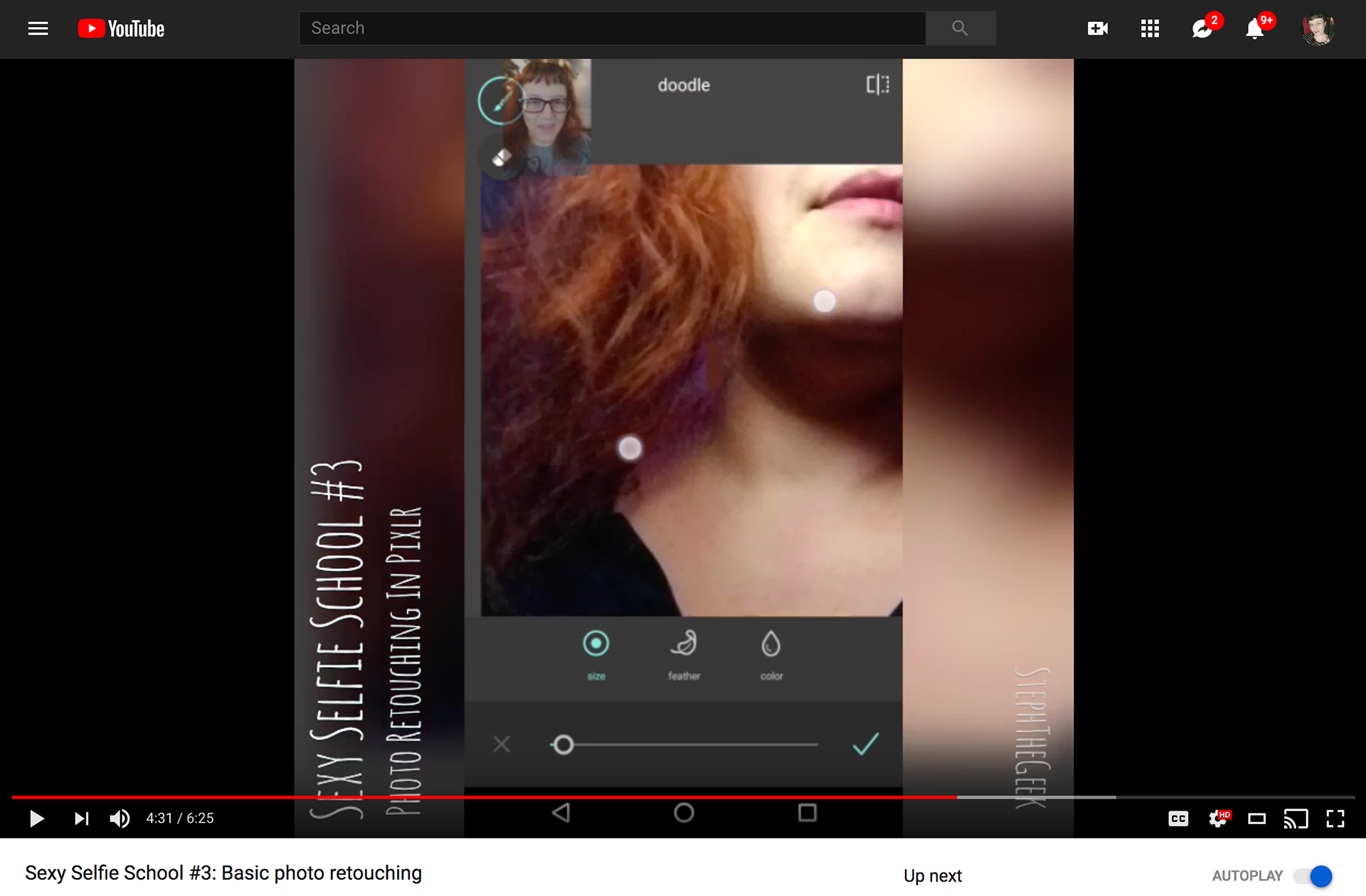Enter full screen mode
This screenshot has width=1366, height=896.
(1335, 818)
